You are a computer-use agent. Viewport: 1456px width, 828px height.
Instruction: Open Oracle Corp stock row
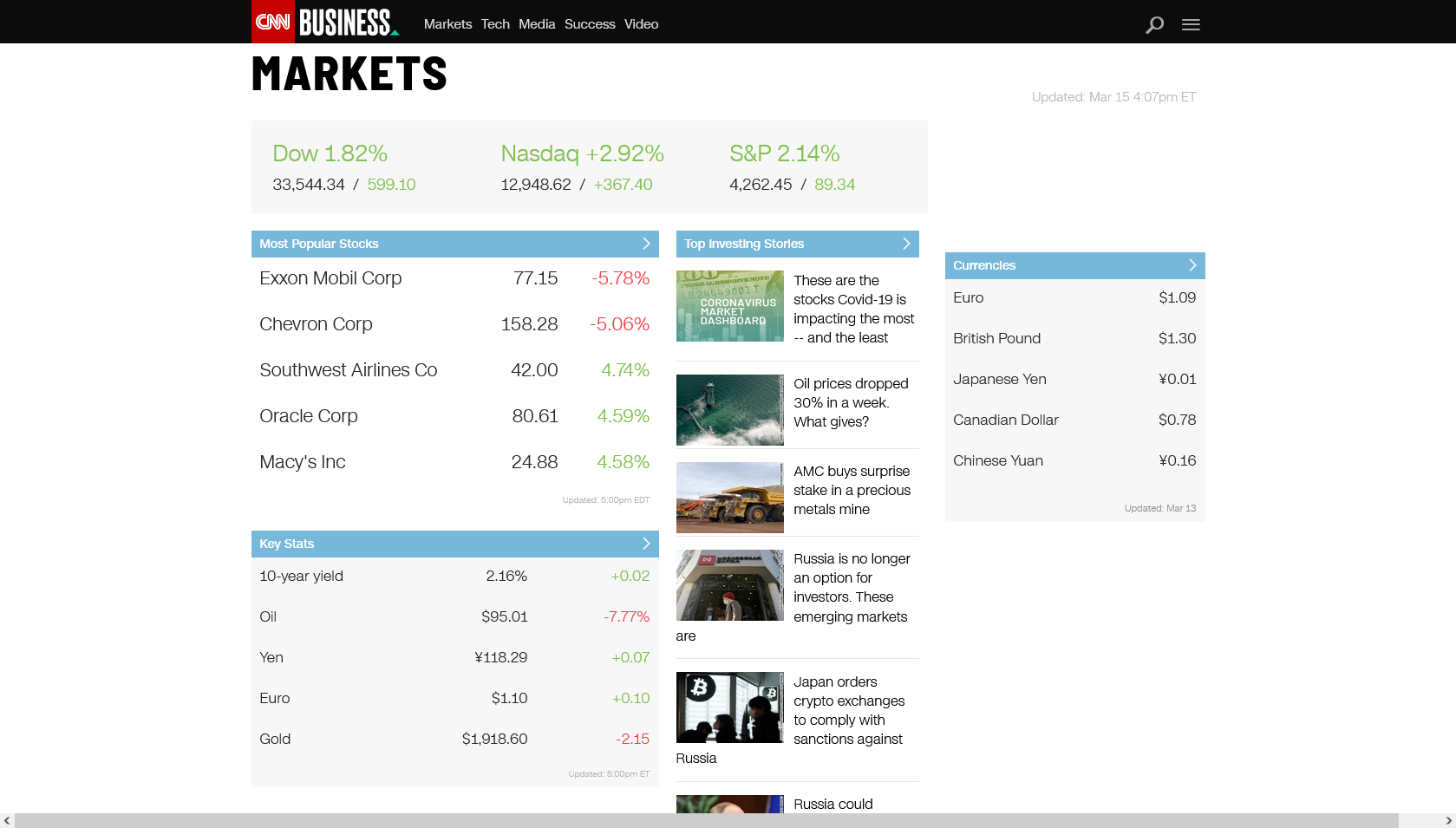pyautogui.click(x=455, y=416)
